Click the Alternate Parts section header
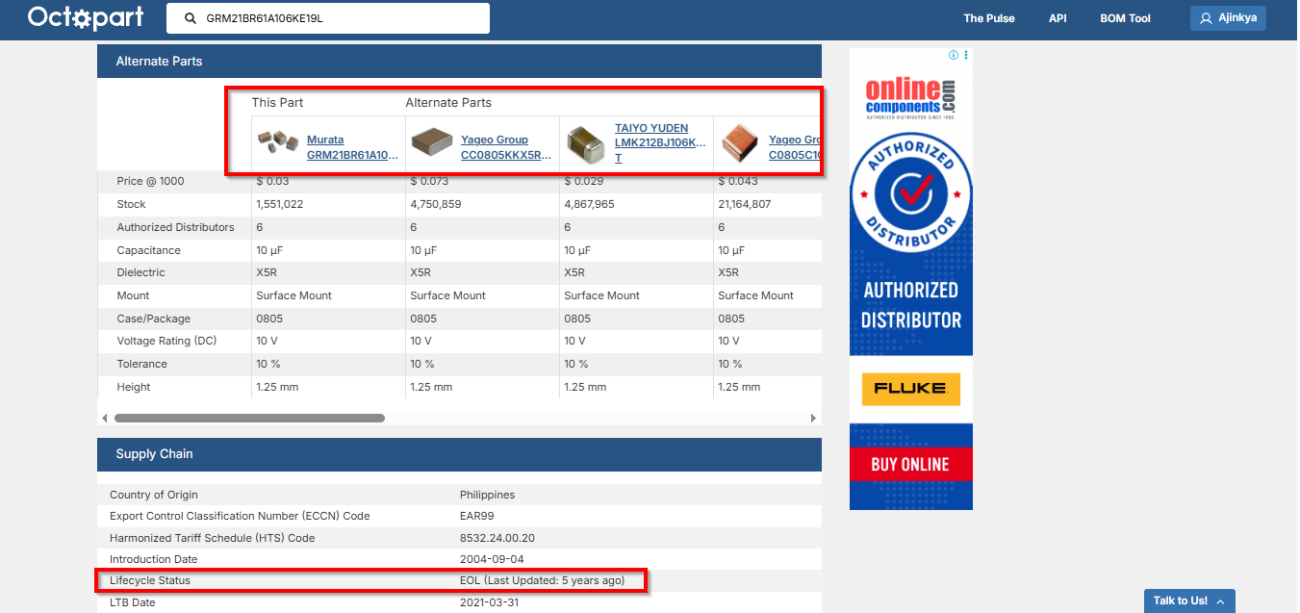Image resolution: width=1300 pixels, height=613 pixels. point(459,61)
